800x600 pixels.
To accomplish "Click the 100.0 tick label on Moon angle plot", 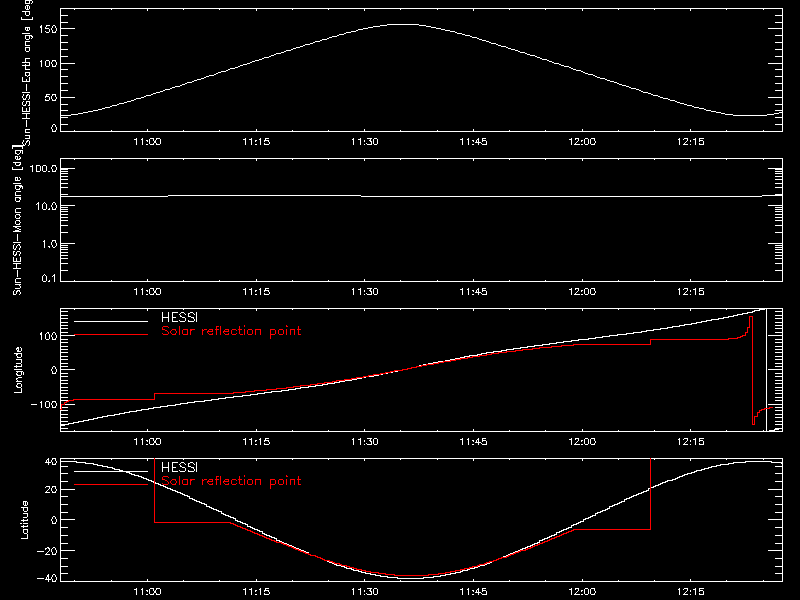I will click(x=43, y=169).
